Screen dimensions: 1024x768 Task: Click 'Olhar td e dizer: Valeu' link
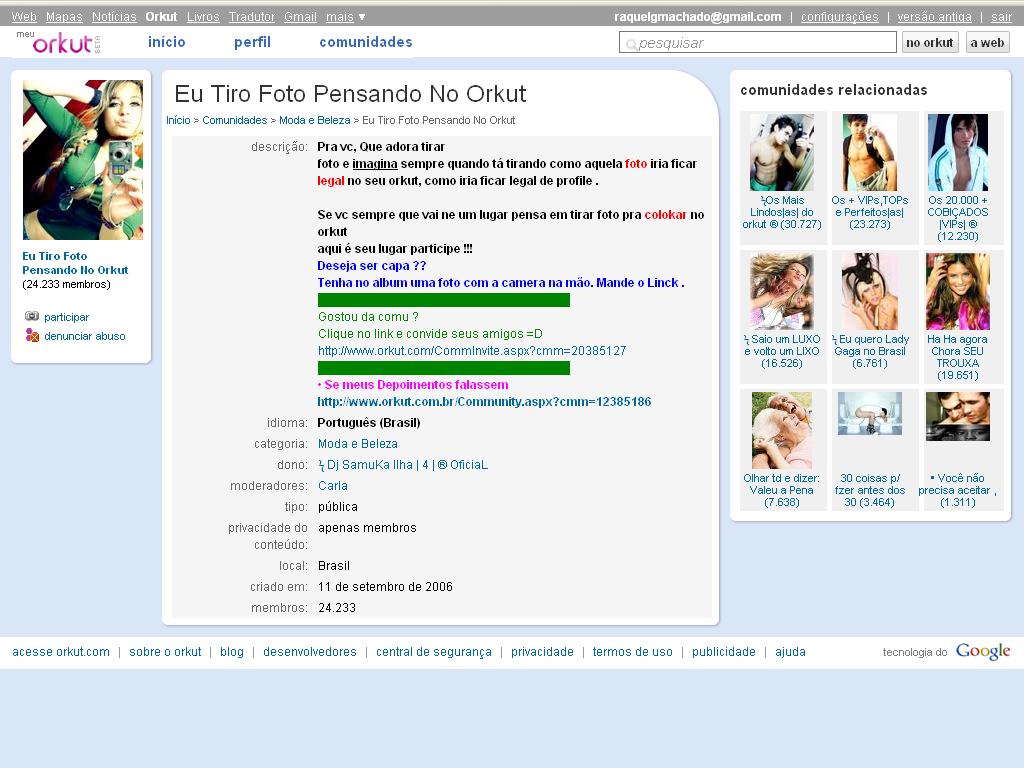pos(782,490)
